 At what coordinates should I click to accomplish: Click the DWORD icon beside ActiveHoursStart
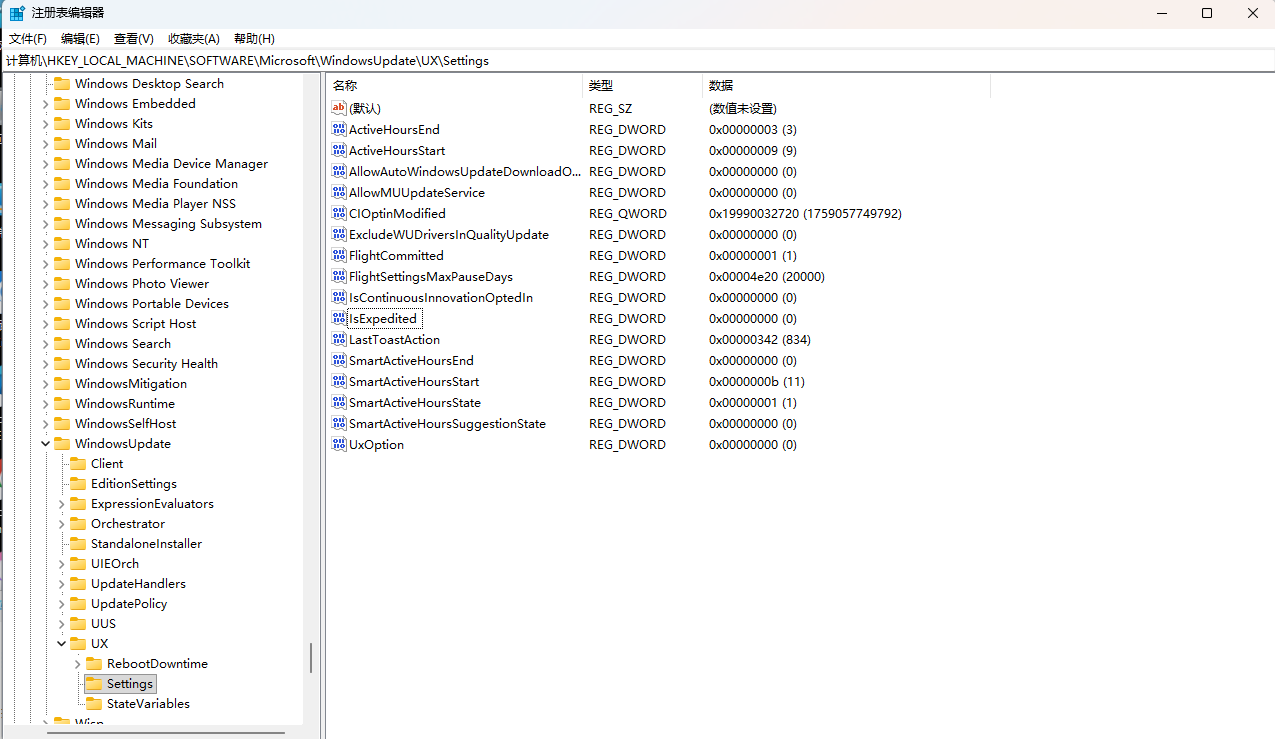pyautogui.click(x=338, y=150)
